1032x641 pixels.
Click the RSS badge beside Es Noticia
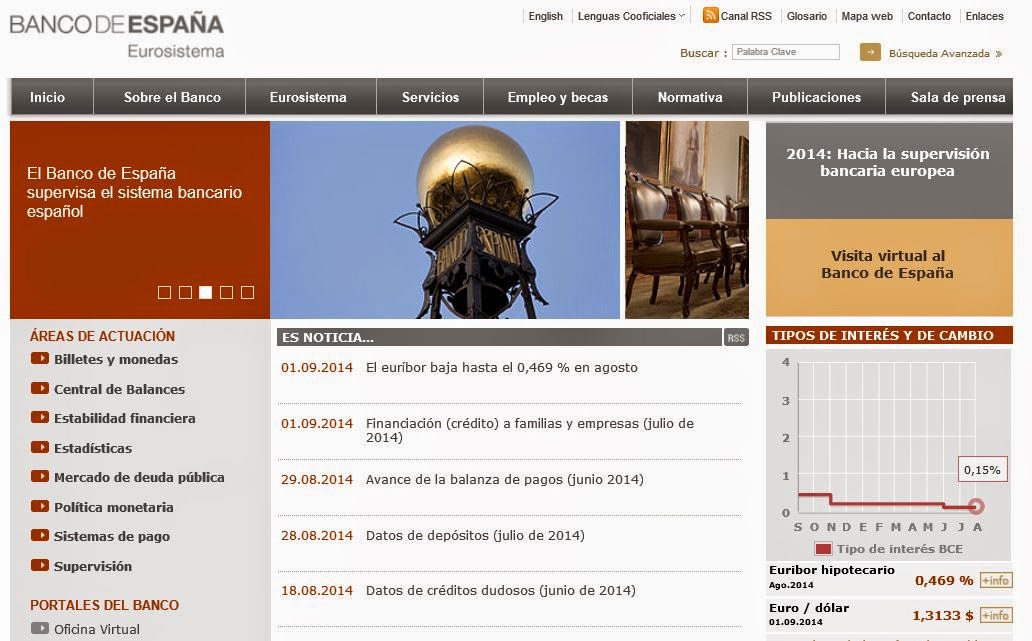coord(736,338)
